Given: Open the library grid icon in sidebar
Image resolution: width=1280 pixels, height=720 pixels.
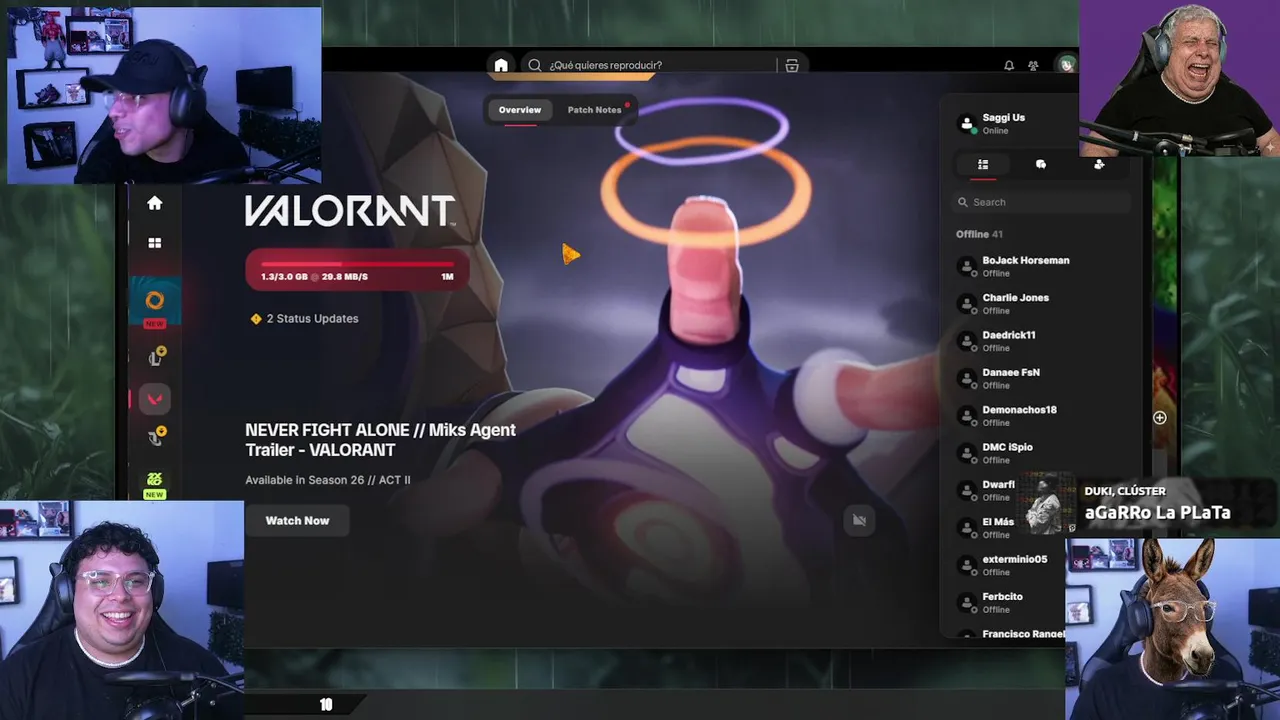Looking at the screenshot, I should click(154, 242).
